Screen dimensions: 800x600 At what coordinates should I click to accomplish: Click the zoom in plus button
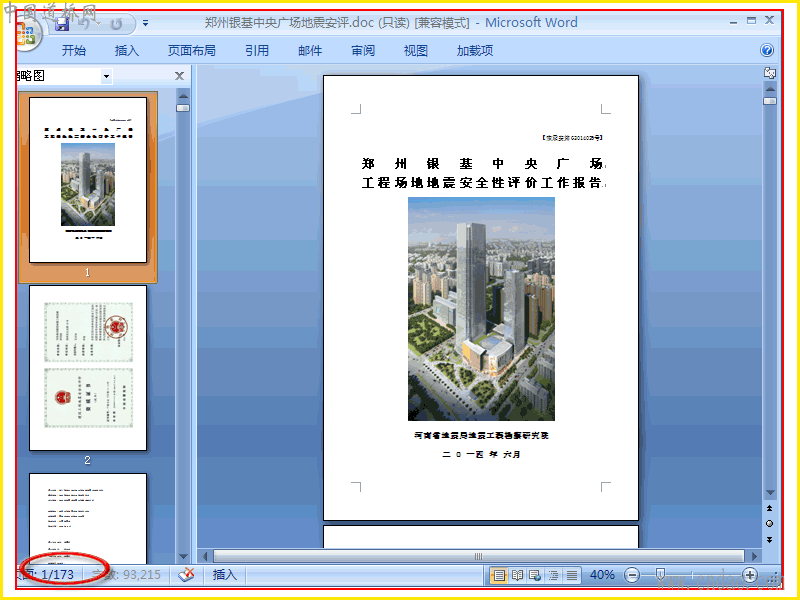tap(749, 576)
